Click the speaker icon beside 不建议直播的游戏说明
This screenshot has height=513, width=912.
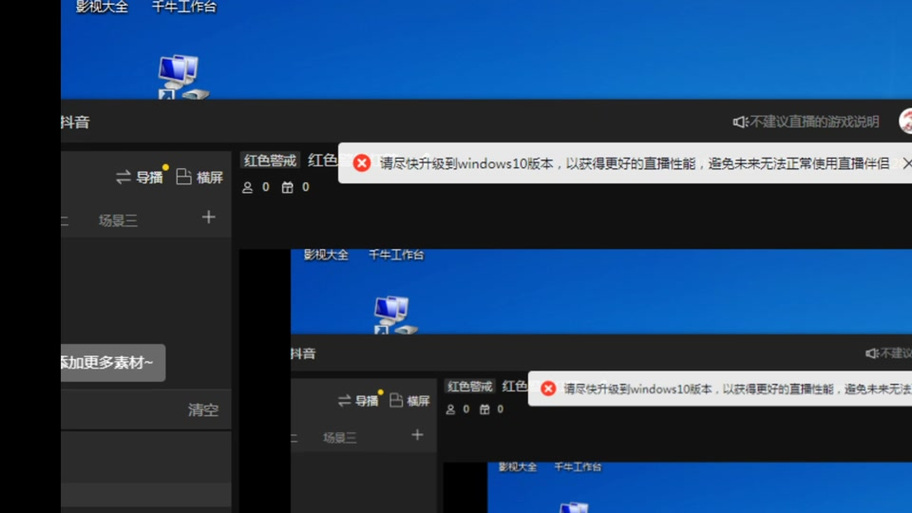[x=740, y=122]
